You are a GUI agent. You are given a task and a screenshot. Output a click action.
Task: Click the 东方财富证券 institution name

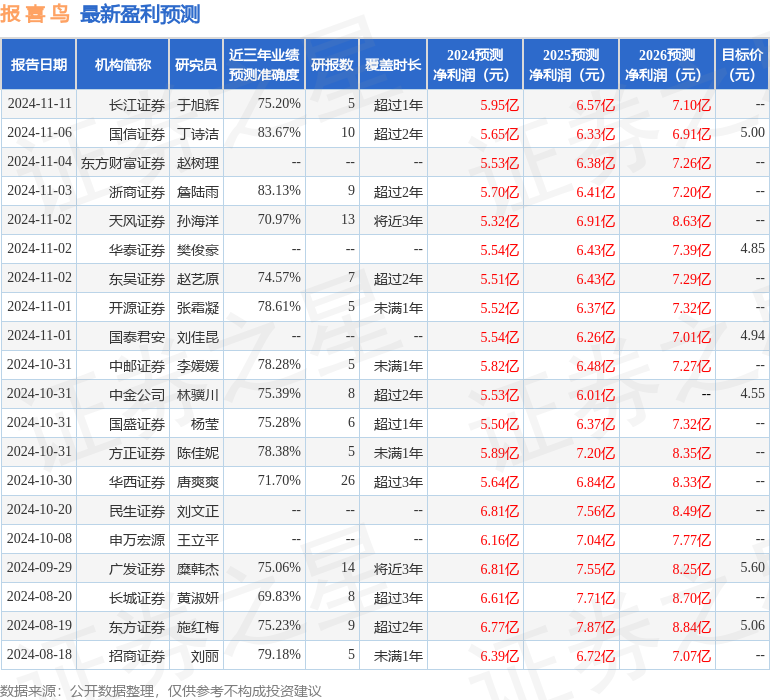tap(122, 162)
